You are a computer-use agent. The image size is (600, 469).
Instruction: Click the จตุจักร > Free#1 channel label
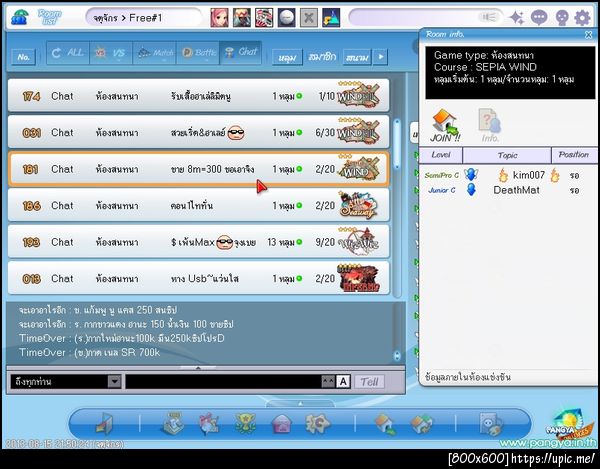tap(128, 18)
